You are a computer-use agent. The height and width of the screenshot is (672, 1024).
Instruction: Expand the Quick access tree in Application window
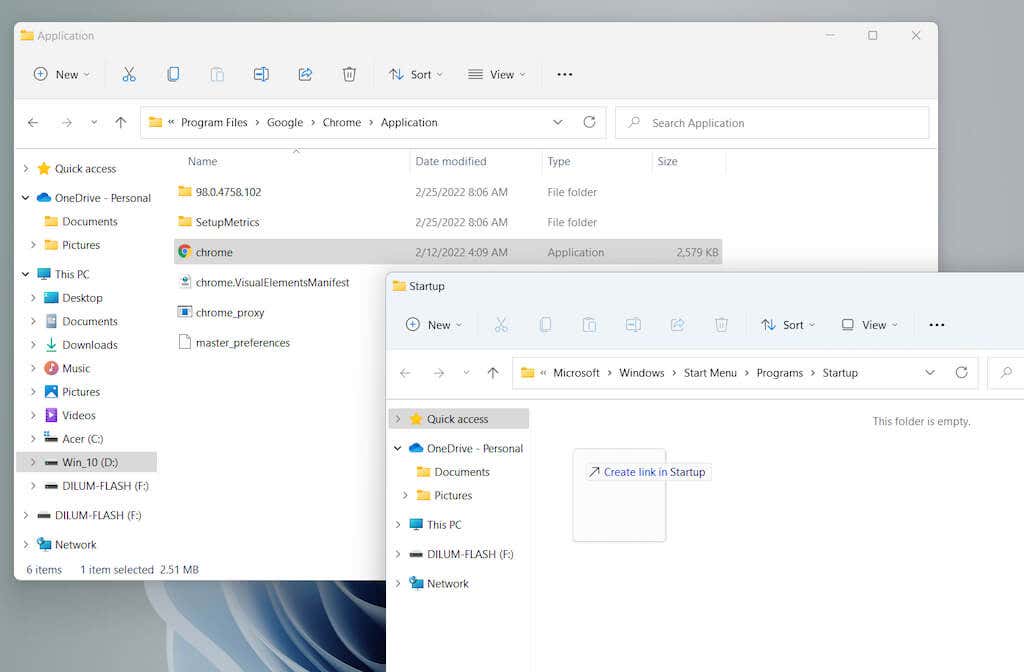click(x=26, y=169)
